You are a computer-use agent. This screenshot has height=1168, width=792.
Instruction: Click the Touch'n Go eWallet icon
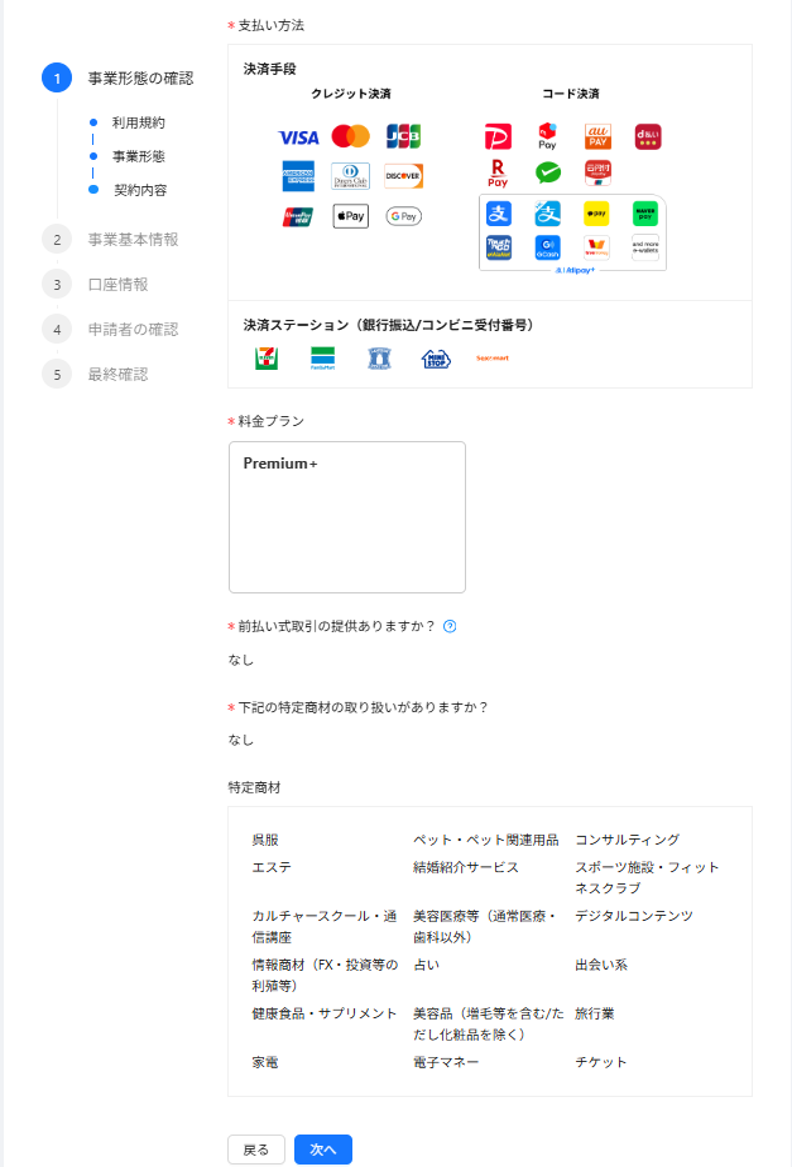coord(498,247)
